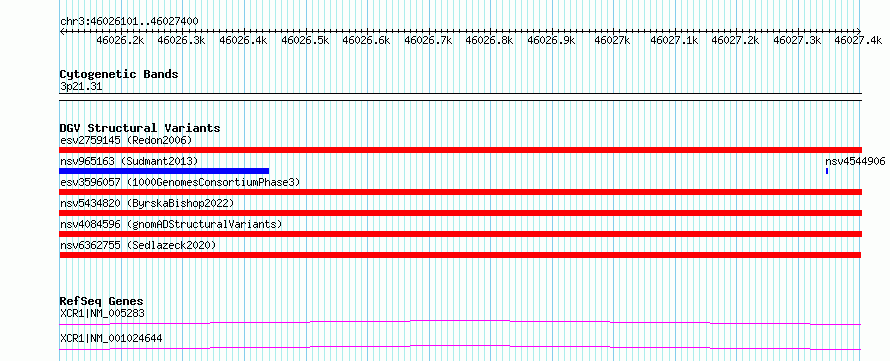890x361 pixels.
Task: Click the blue bar for nsv965163
Action: [x=164, y=171]
